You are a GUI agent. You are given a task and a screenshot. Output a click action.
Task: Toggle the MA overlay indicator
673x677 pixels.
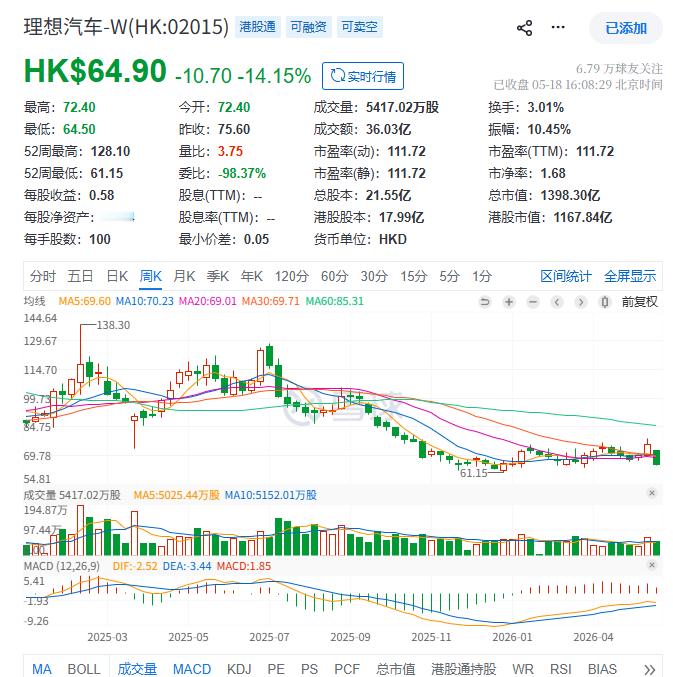tap(41, 669)
